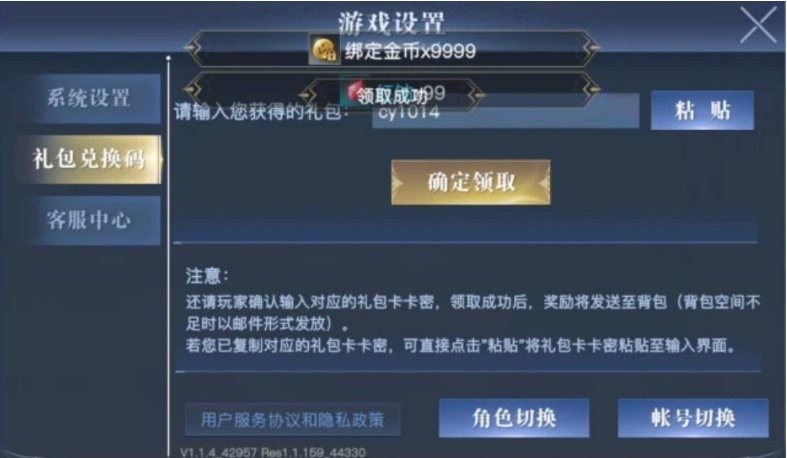Click the red gem reward icon
The image size is (787, 458).
coord(353,91)
